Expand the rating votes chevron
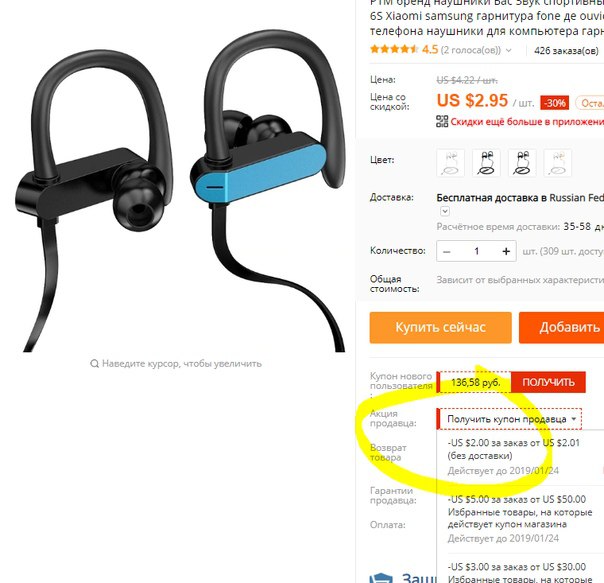 click(508, 50)
